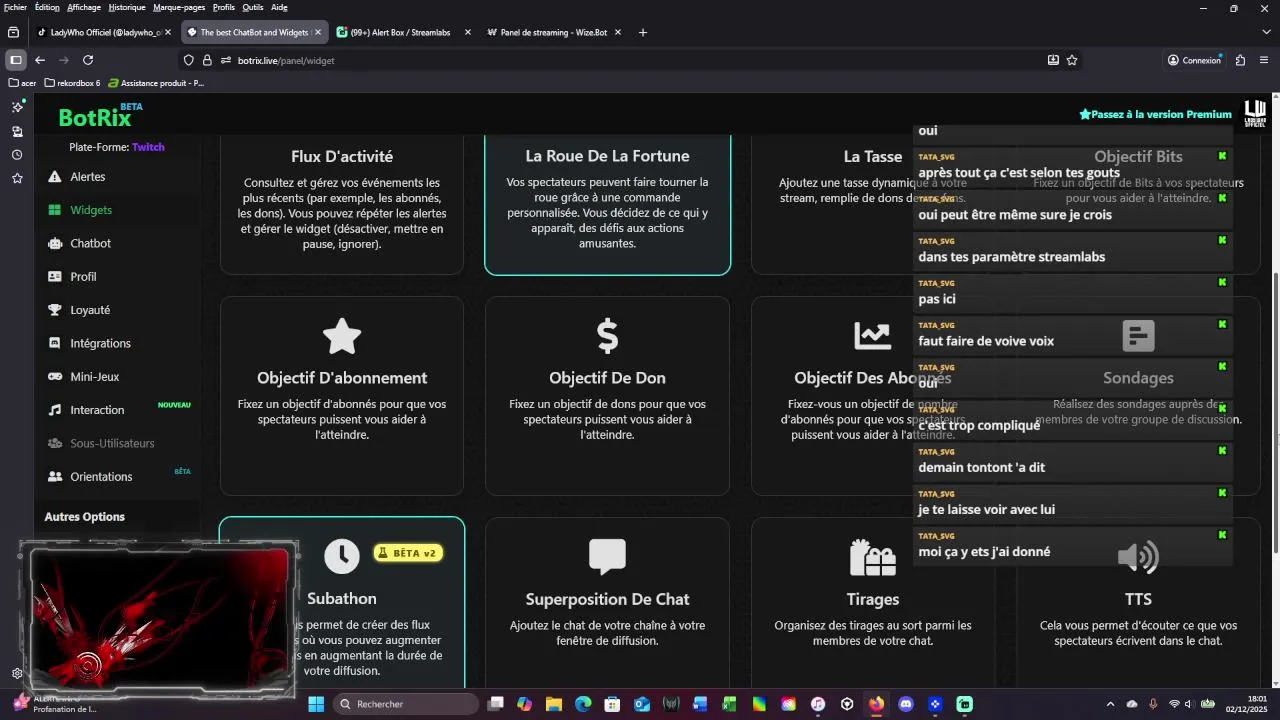Select the Widgets sidebar icon
This screenshot has width=1280, height=720.
pyautogui.click(x=54, y=210)
